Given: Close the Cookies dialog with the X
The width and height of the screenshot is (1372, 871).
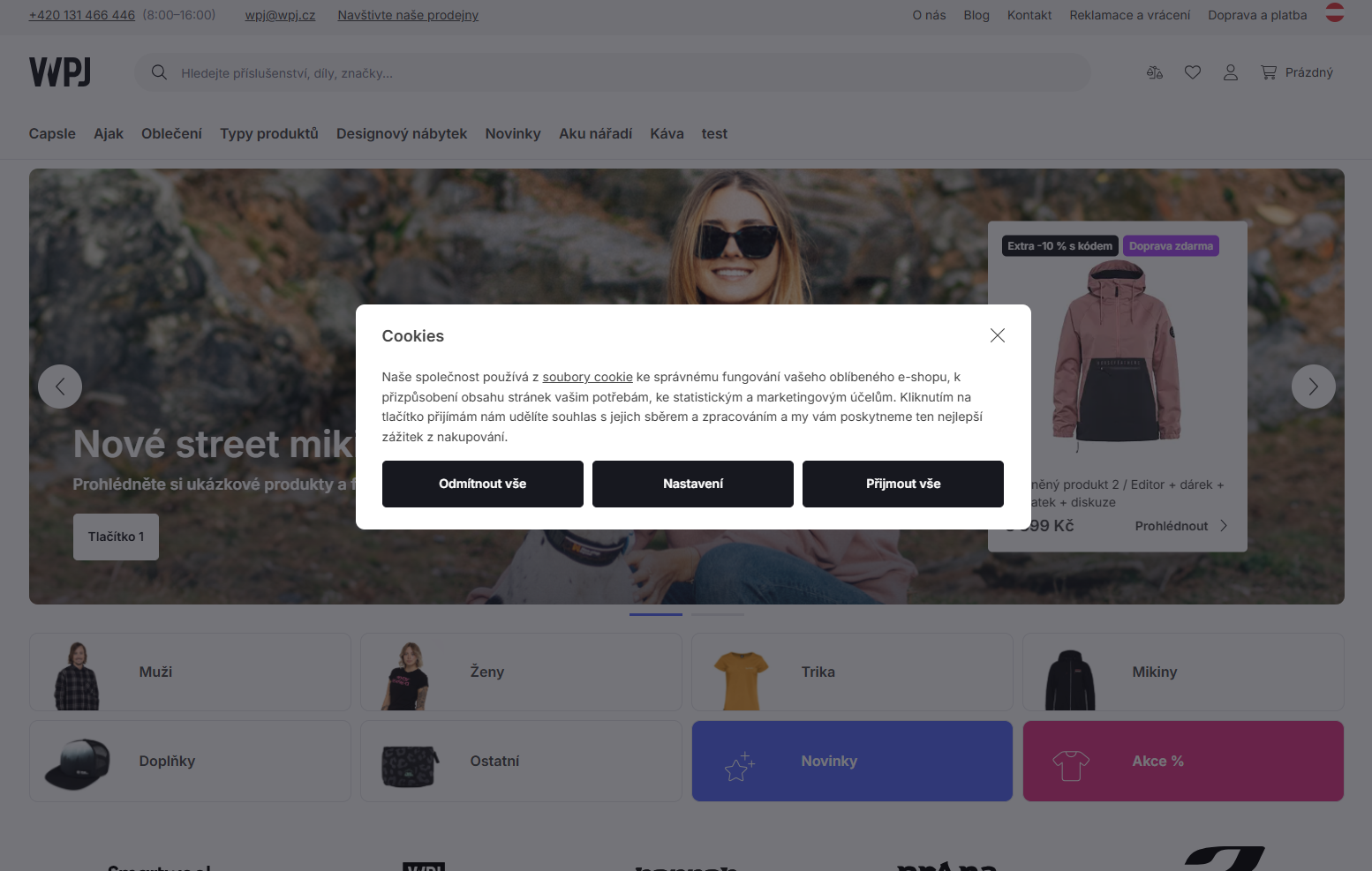Looking at the screenshot, I should coord(998,335).
